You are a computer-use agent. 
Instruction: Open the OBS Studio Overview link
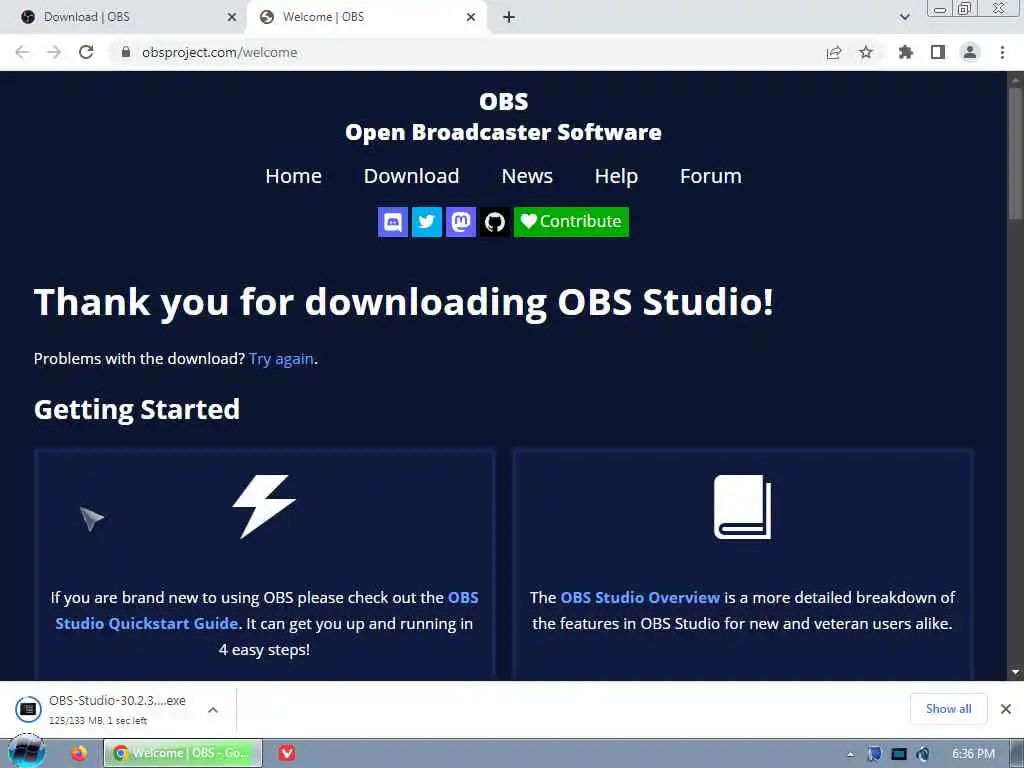[640, 598]
